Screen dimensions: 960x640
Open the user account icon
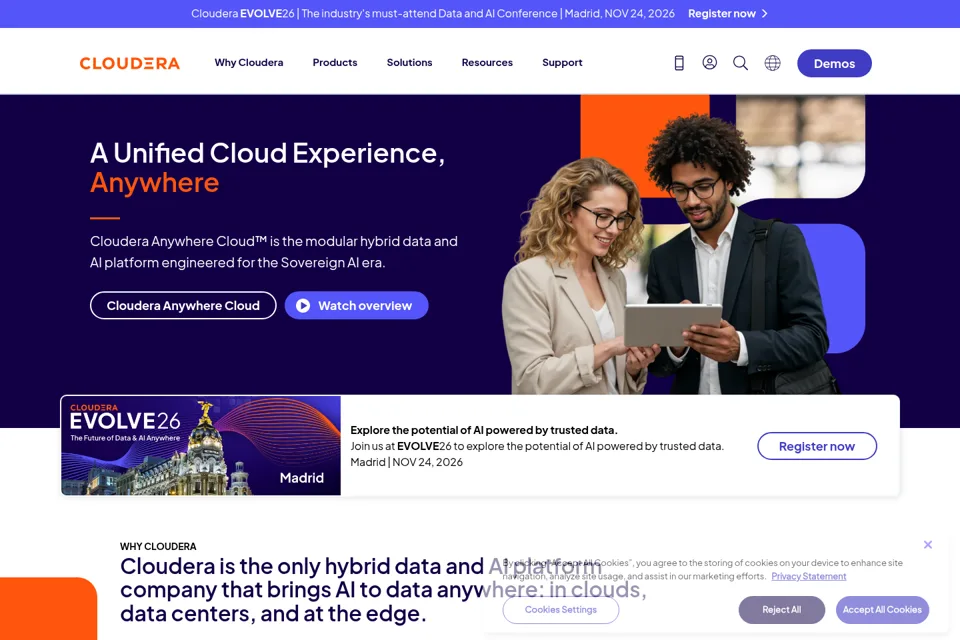coord(710,62)
